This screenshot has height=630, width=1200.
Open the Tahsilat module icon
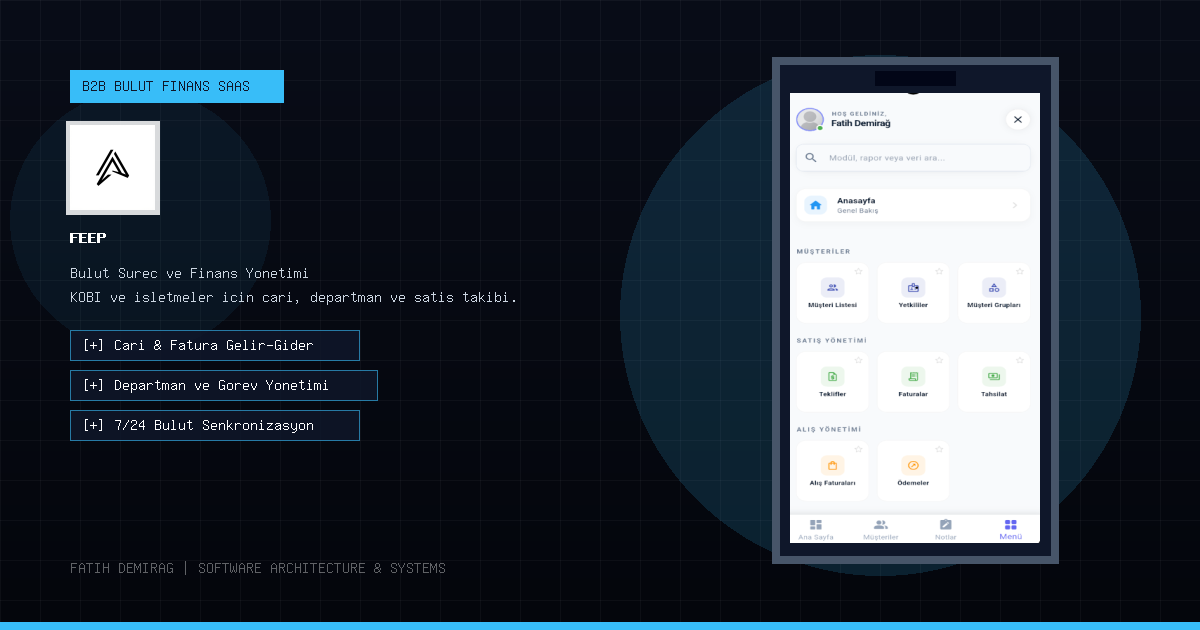point(994,377)
